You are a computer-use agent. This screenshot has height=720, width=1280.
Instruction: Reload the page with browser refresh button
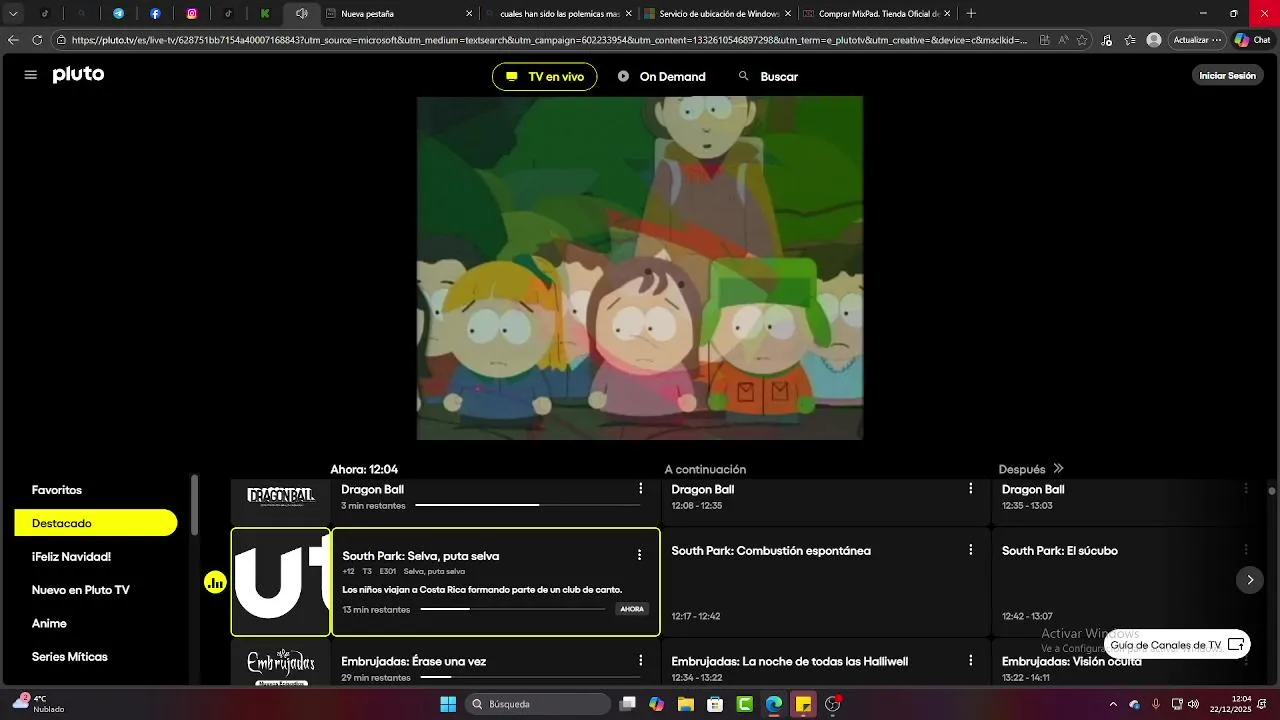click(37, 40)
